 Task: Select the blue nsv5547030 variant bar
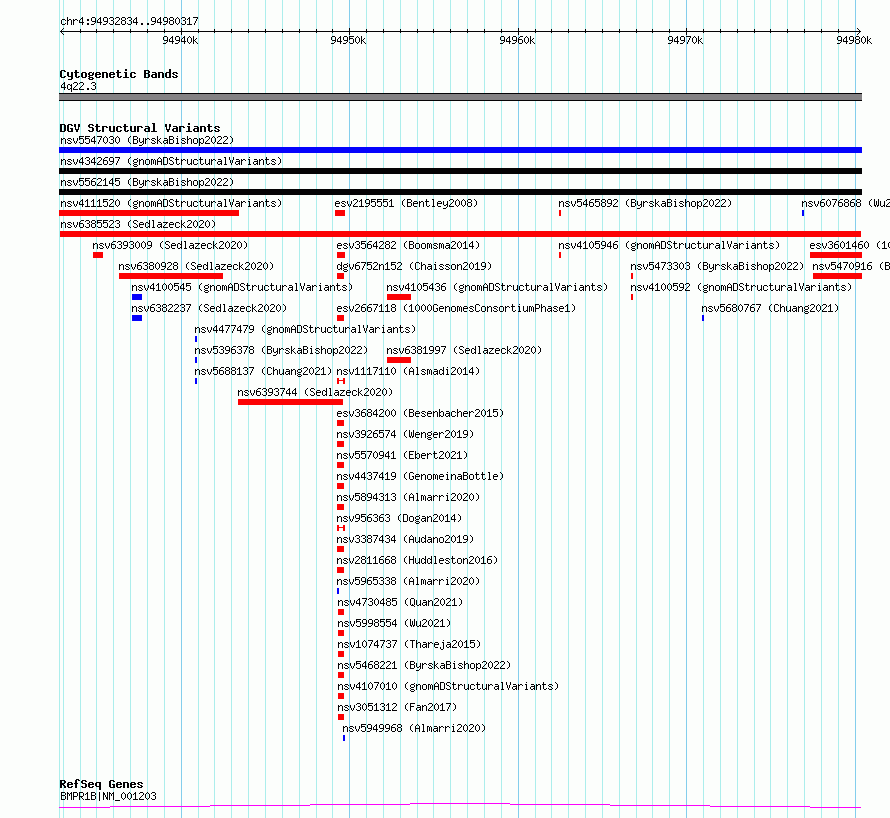click(x=460, y=150)
